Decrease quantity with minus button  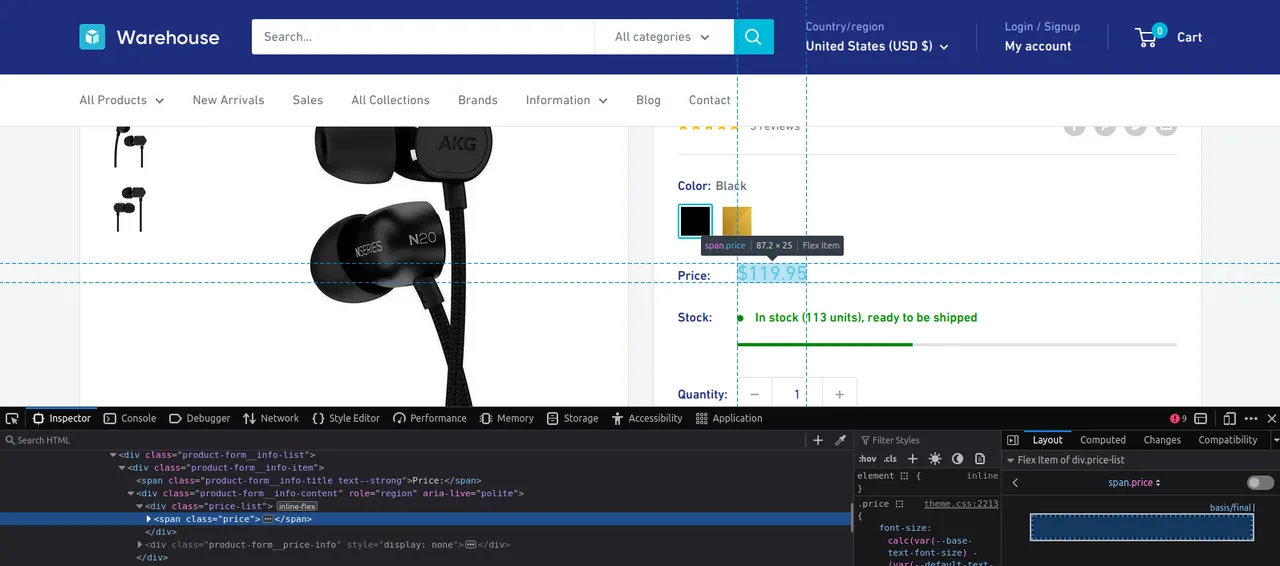(755, 394)
